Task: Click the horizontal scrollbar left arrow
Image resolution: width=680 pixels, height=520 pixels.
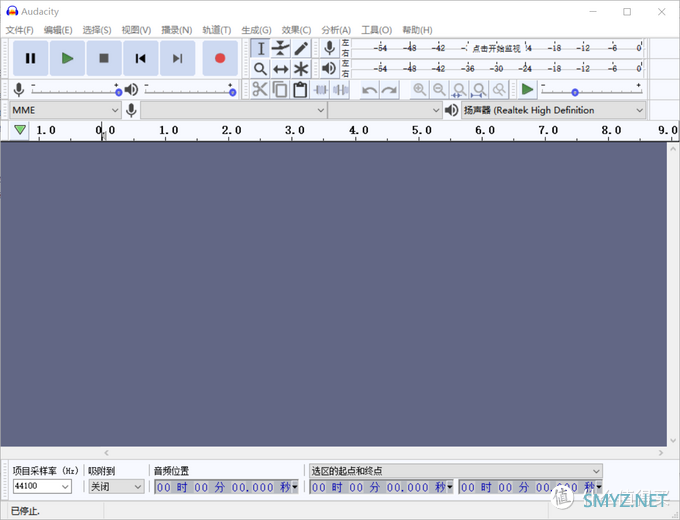Action: point(107,453)
